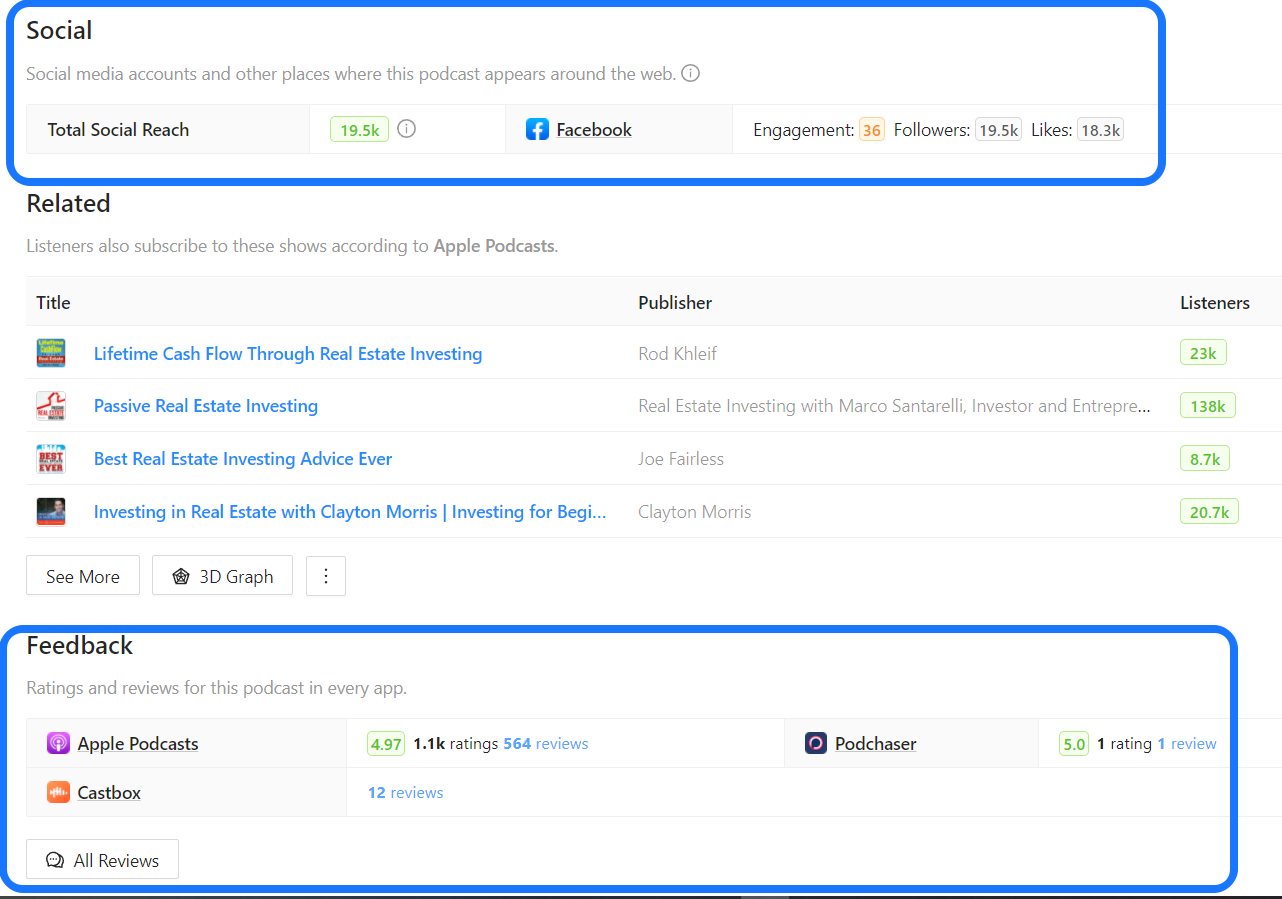
Task: Click the Castbox orange icon
Action: click(58, 793)
